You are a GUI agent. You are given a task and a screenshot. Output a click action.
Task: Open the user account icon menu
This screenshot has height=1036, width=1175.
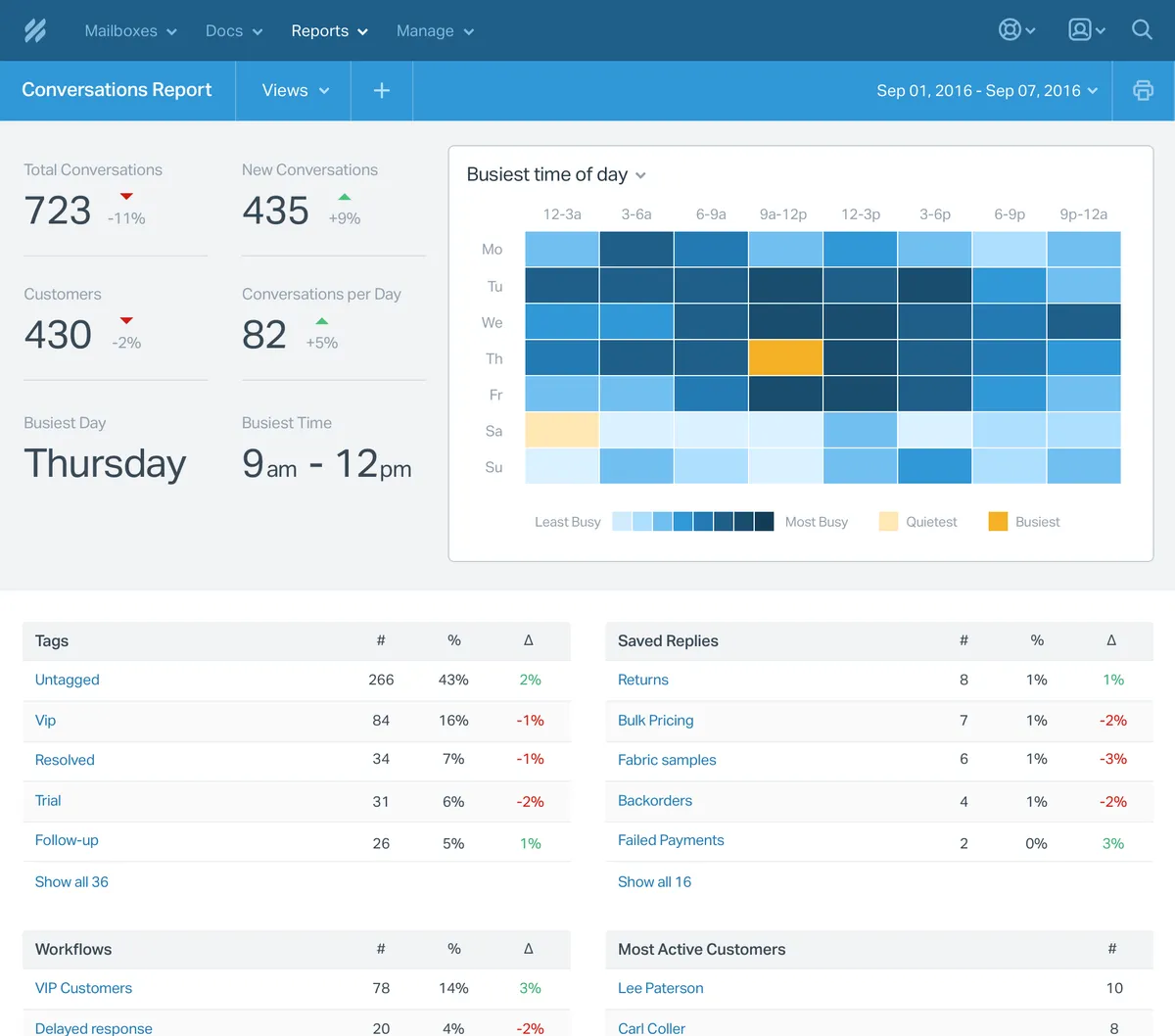click(1086, 30)
